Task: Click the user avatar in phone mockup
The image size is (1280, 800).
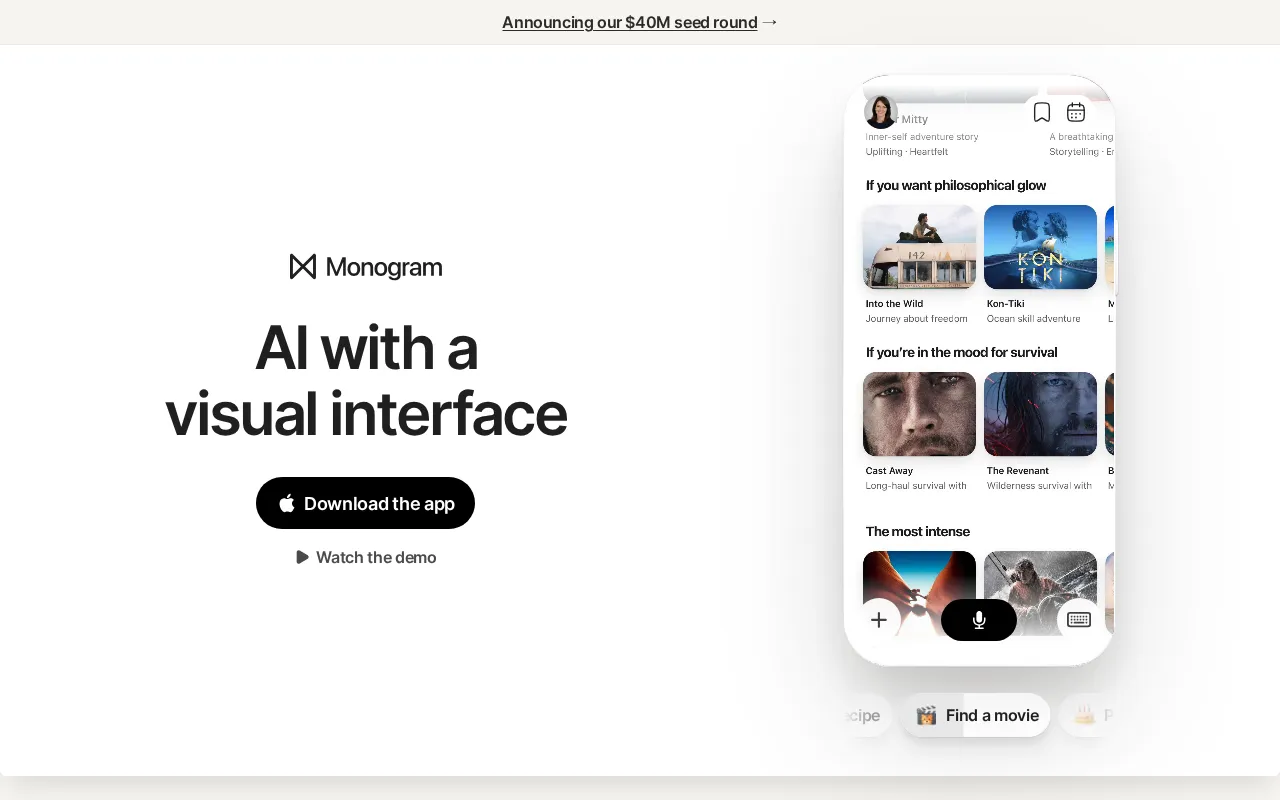Action: coord(880,112)
